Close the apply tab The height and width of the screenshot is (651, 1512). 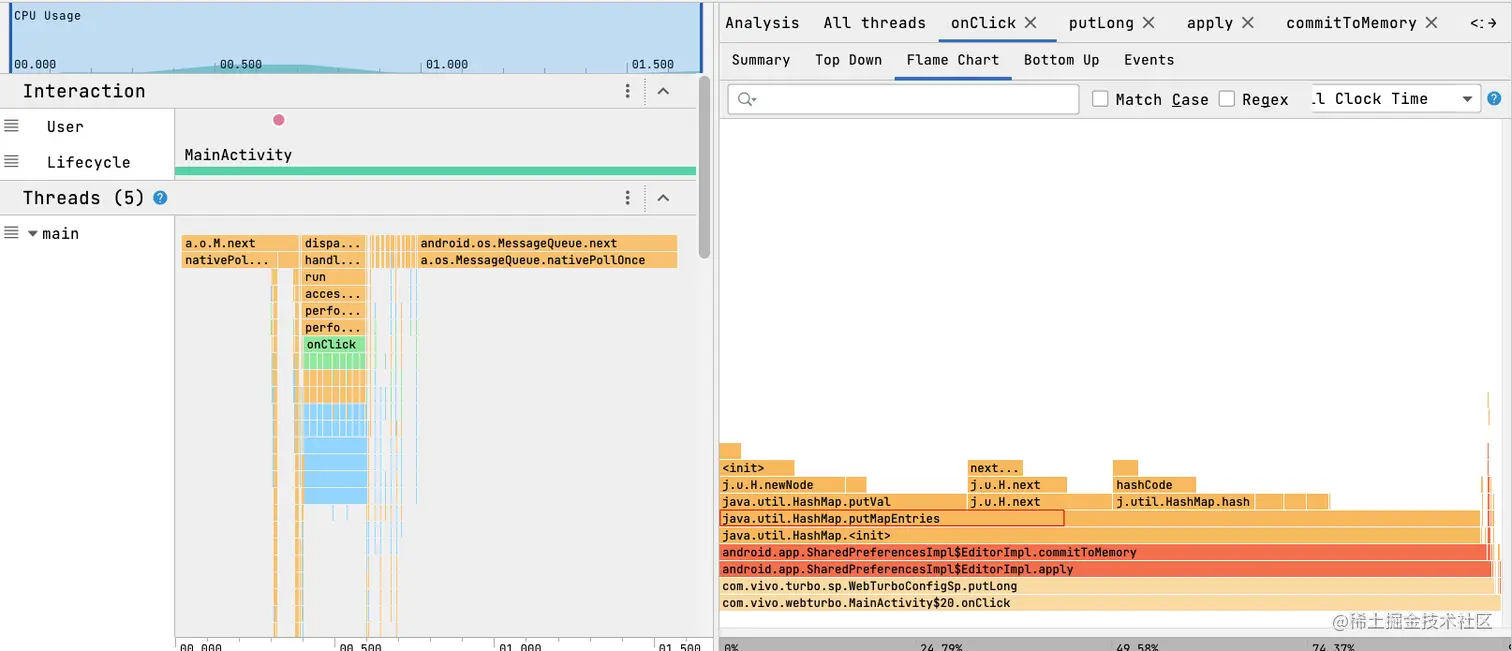[x=1248, y=22]
